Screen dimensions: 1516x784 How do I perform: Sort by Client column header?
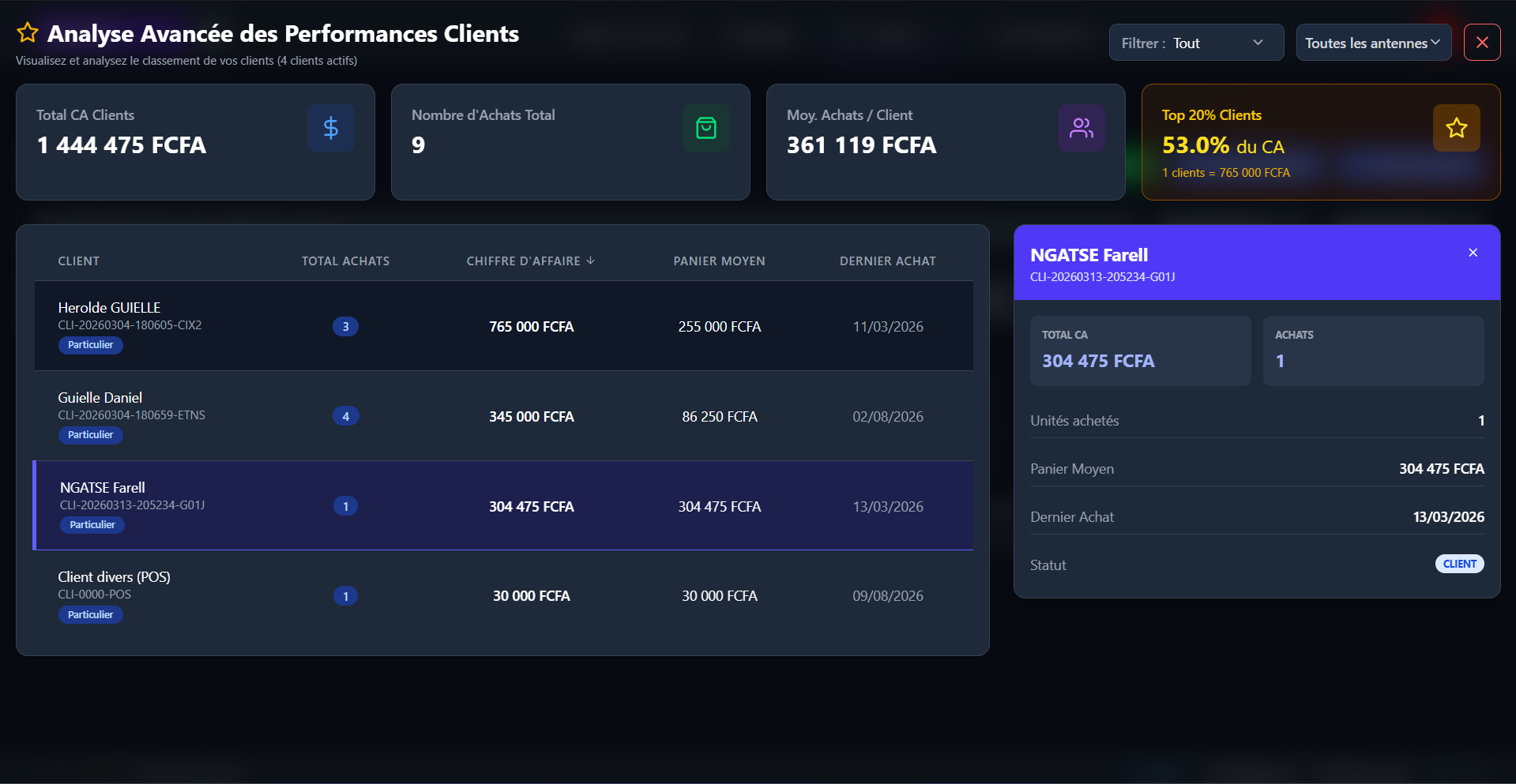79,261
